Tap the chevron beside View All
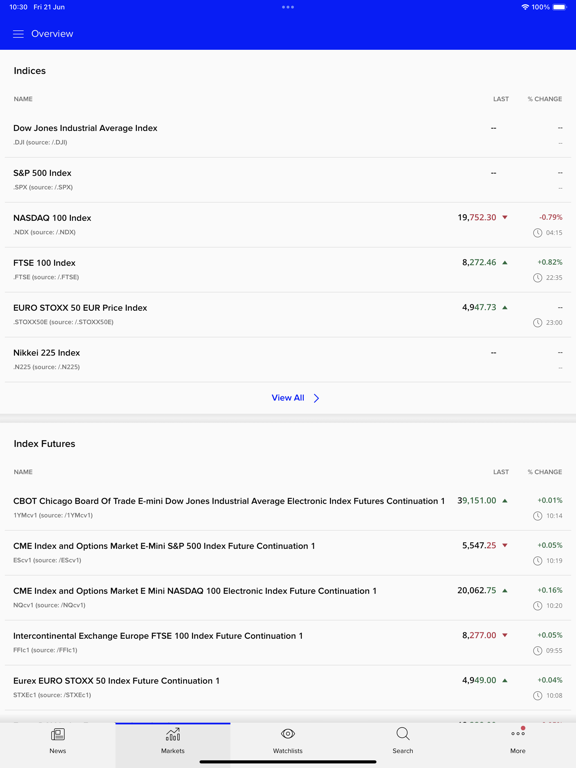This screenshot has height=768, width=576. click(x=316, y=398)
